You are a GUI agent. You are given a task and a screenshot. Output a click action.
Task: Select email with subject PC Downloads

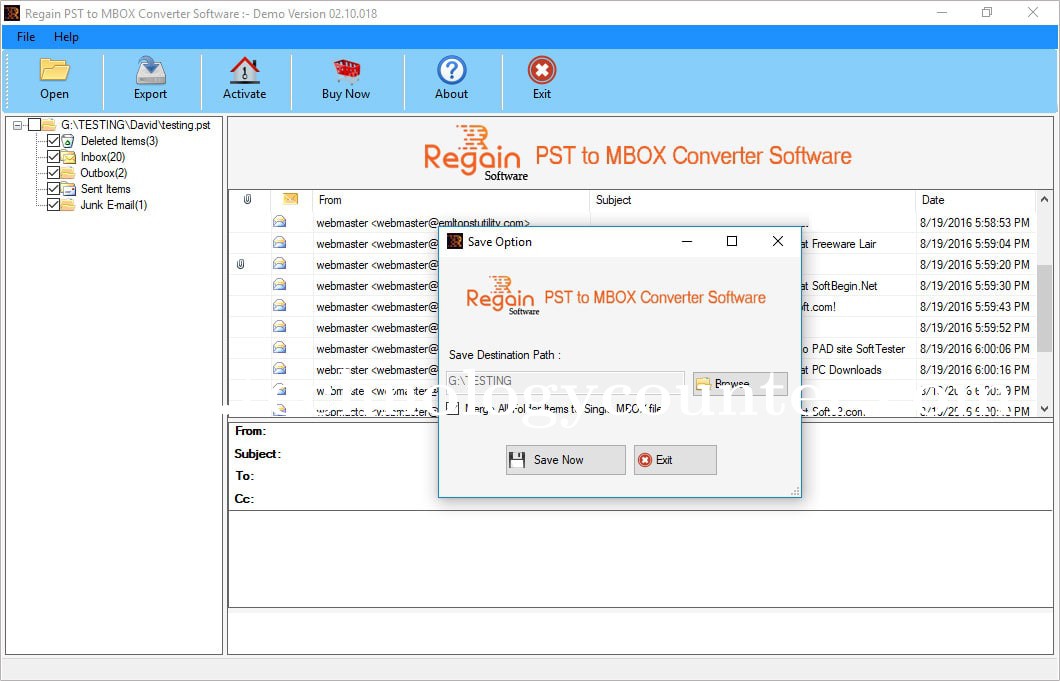846,370
